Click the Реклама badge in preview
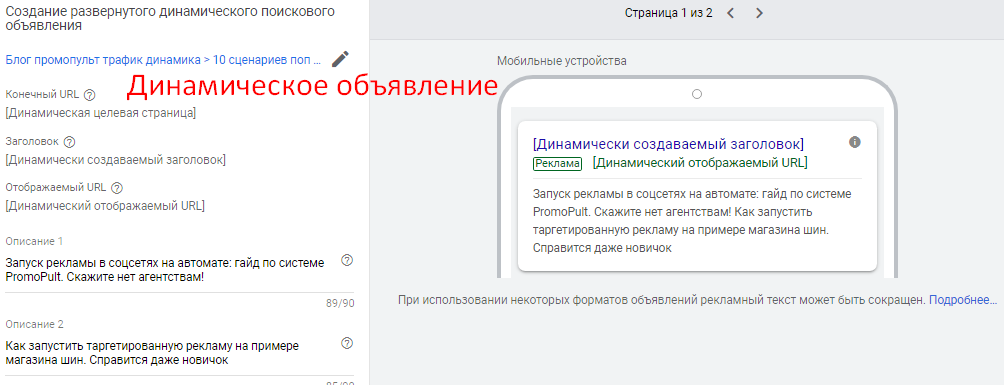The height and width of the screenshot is (385, 1004). tap(557, 163)
